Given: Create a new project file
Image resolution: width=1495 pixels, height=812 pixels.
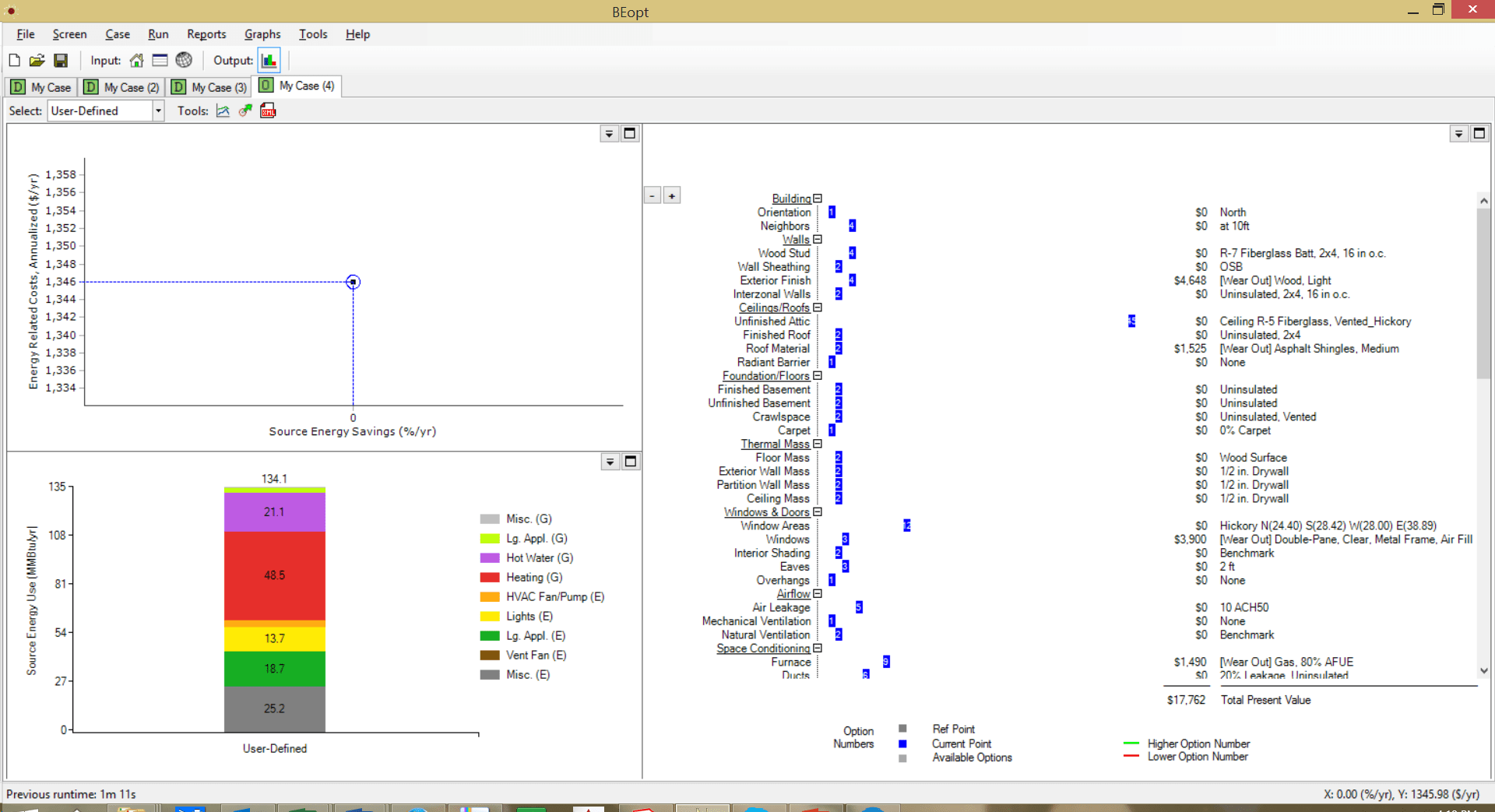Looking at the screenshot, I should [x=15, y=60].
